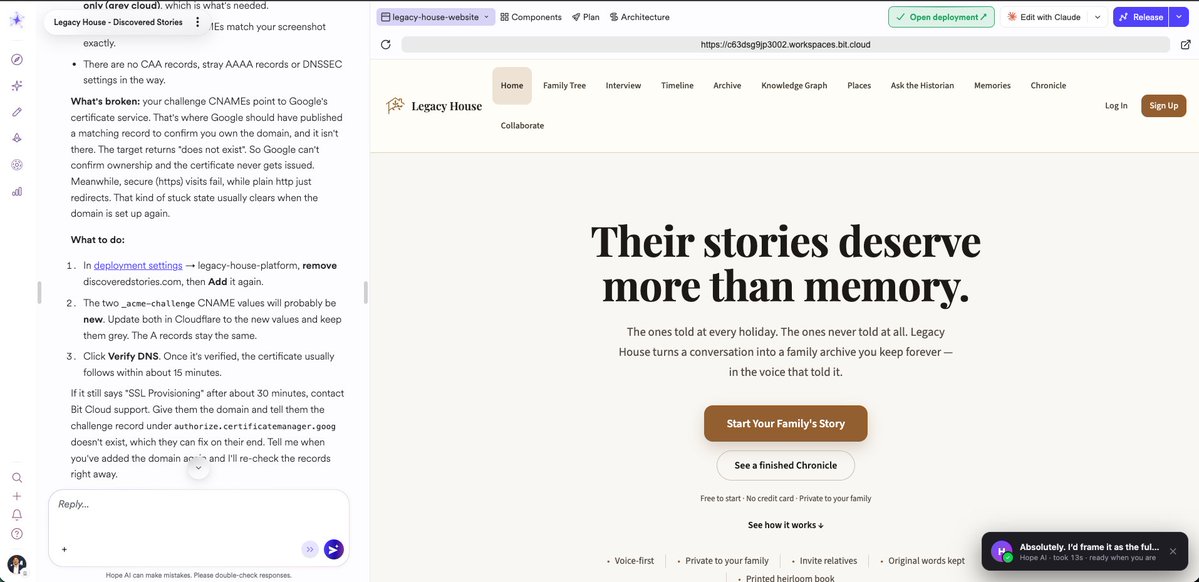Click the double-chevron button in reply box
The height and width of the screenshot is (582, 1199).
(x=310, y=549)
